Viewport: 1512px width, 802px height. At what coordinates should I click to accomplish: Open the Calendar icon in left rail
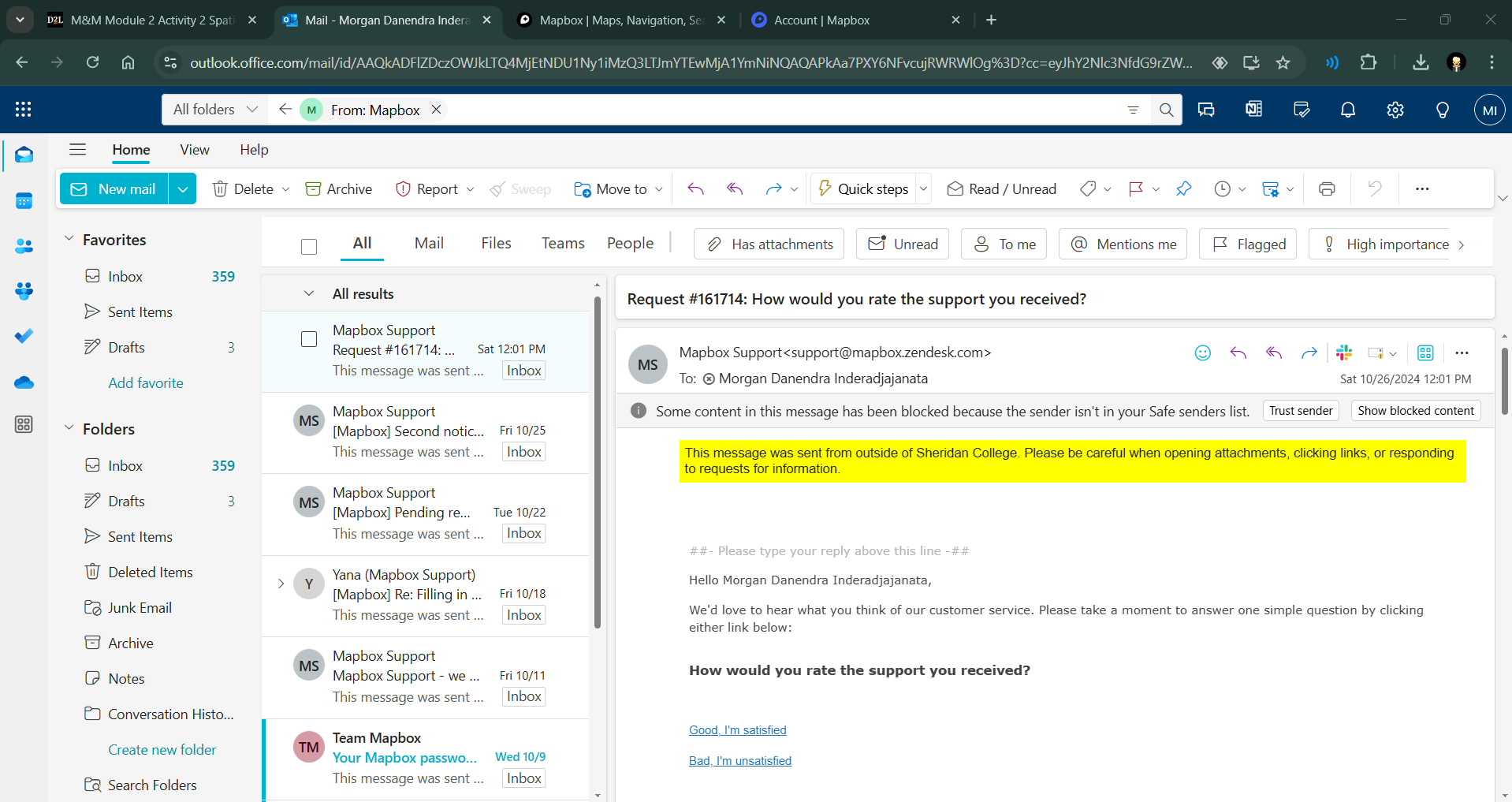pyautogui.click(x=24, y=201)
